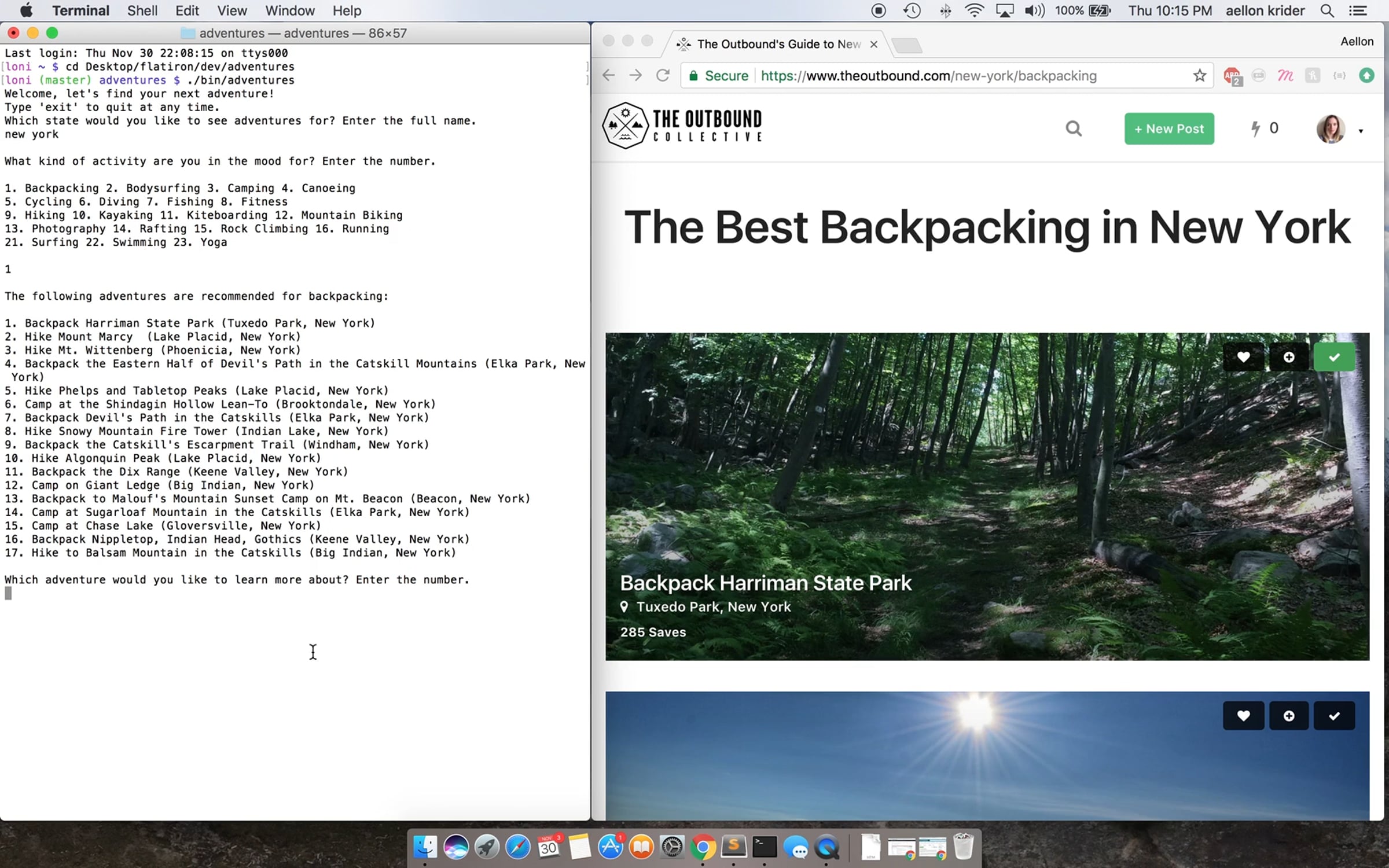Click '17. Hike to Balsam Mountain' Terminal line
This screenshot has width=1389, height=868.
click(x=230, y=553)
